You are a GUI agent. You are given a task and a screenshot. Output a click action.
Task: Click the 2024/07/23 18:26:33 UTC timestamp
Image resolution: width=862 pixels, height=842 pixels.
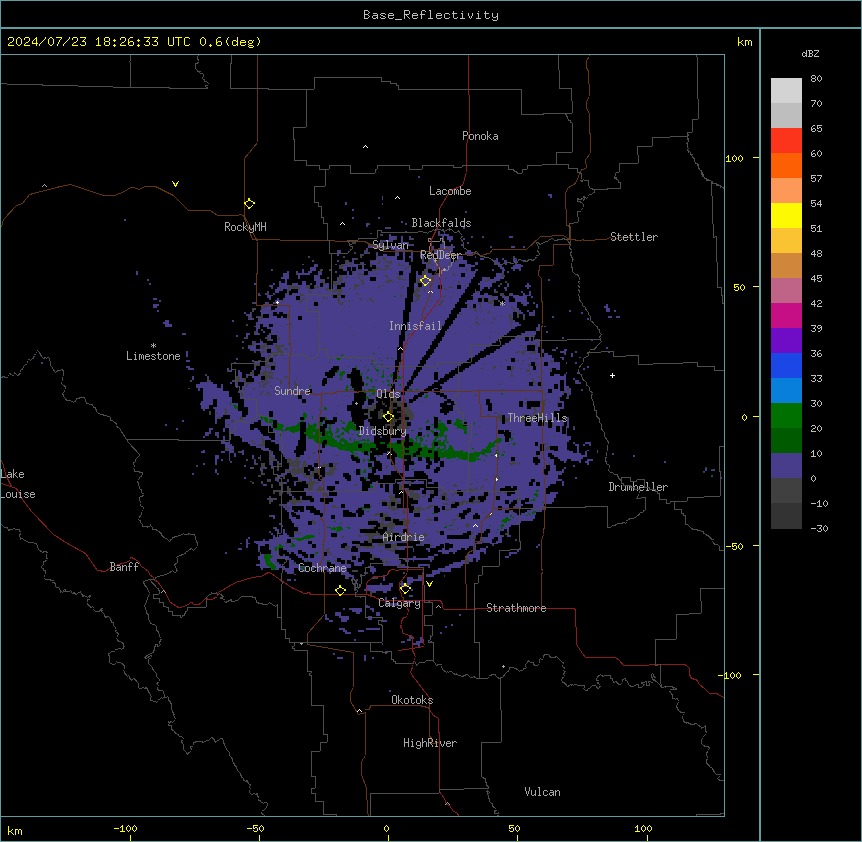coord(99,42)
